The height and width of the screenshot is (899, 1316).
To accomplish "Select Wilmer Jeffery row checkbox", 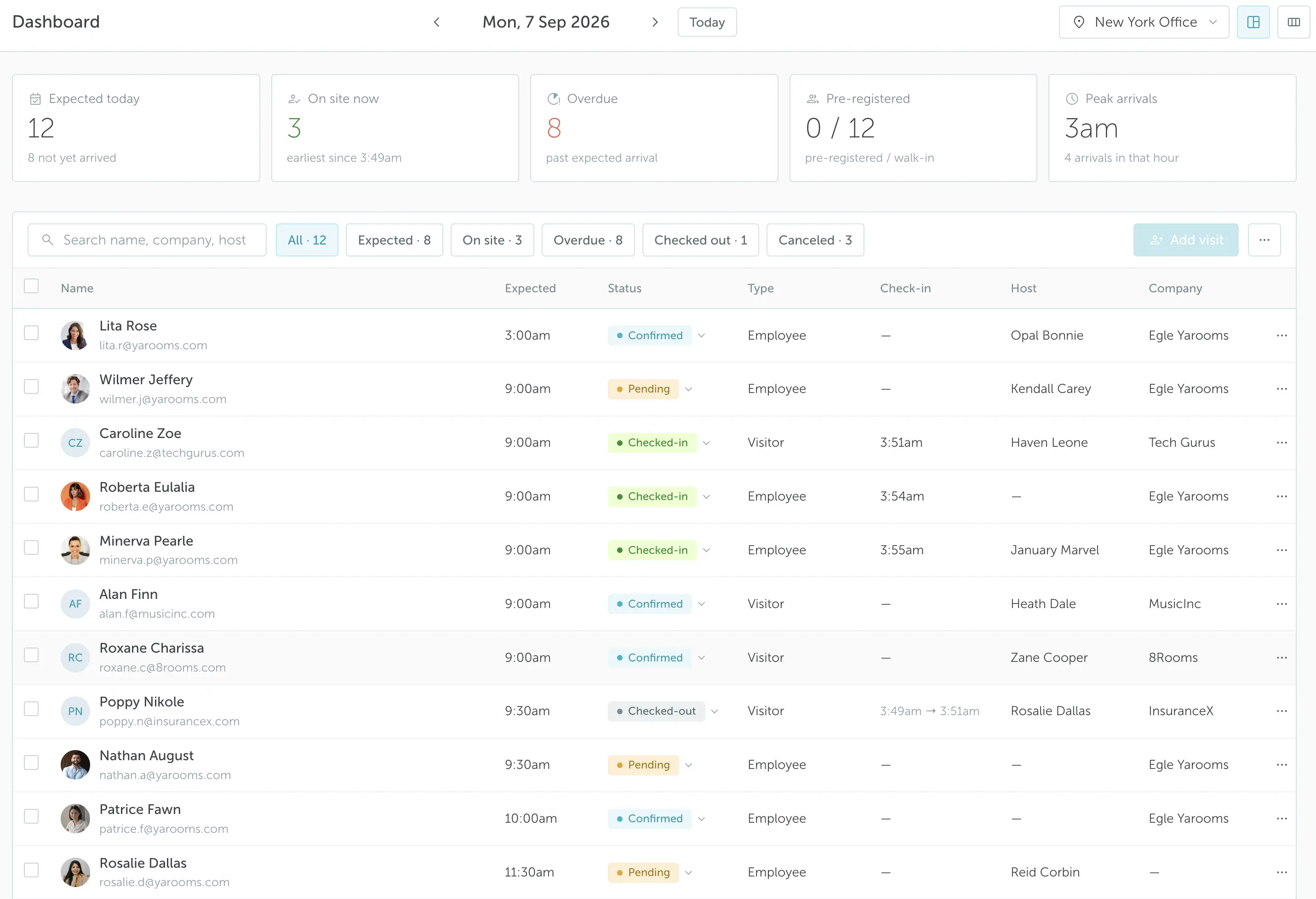I will (x=31, y=387).
